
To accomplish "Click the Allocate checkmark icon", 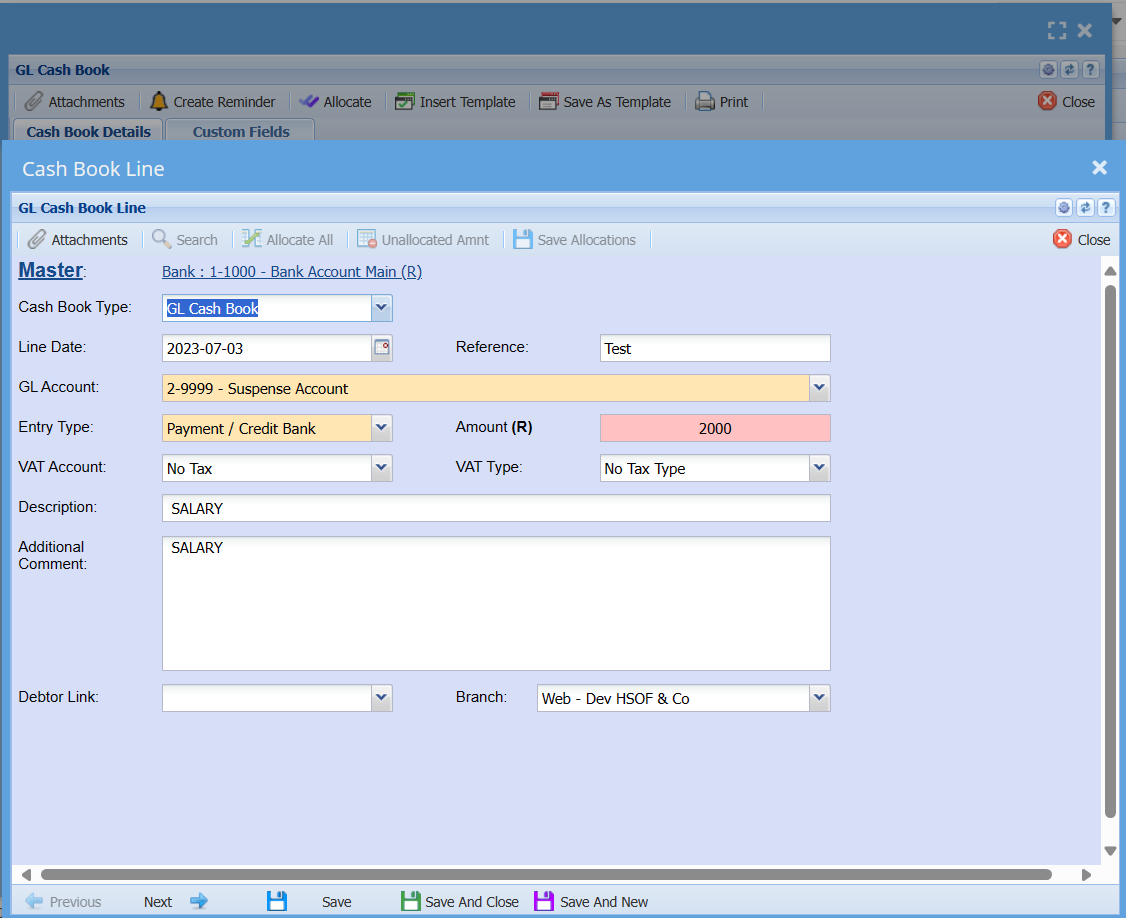I will click(309, 102).
